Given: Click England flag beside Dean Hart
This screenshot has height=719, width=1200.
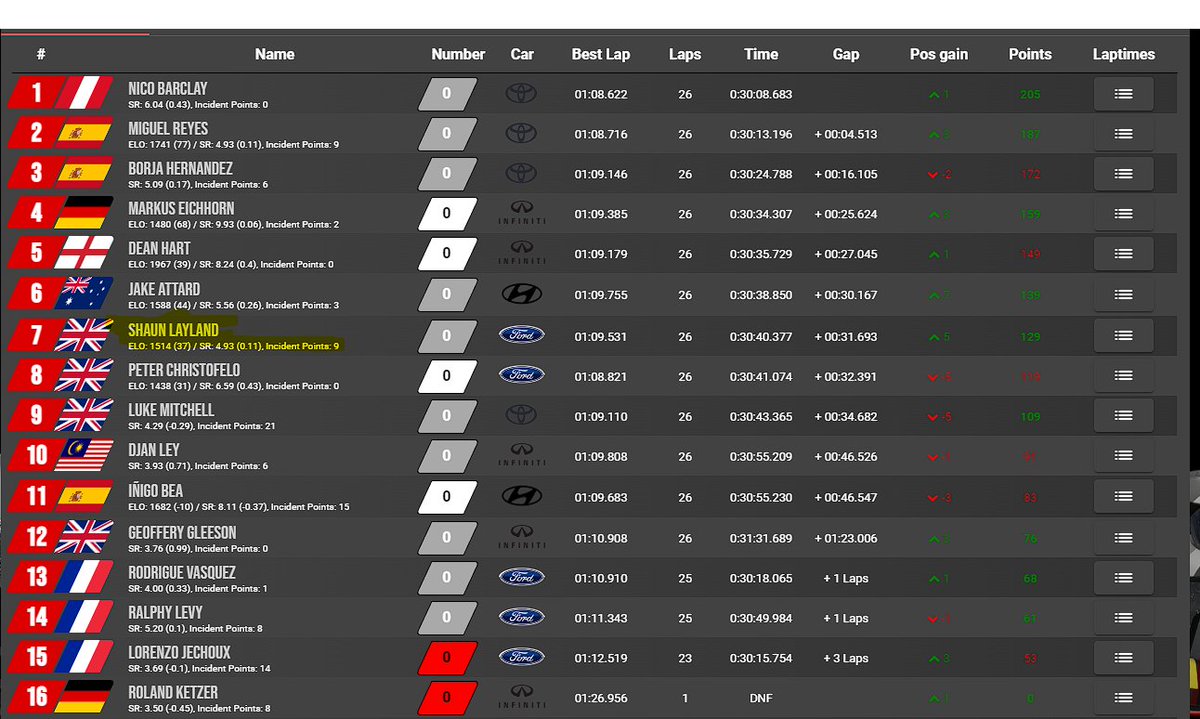Looking at the screenshot, I should 84,254.
